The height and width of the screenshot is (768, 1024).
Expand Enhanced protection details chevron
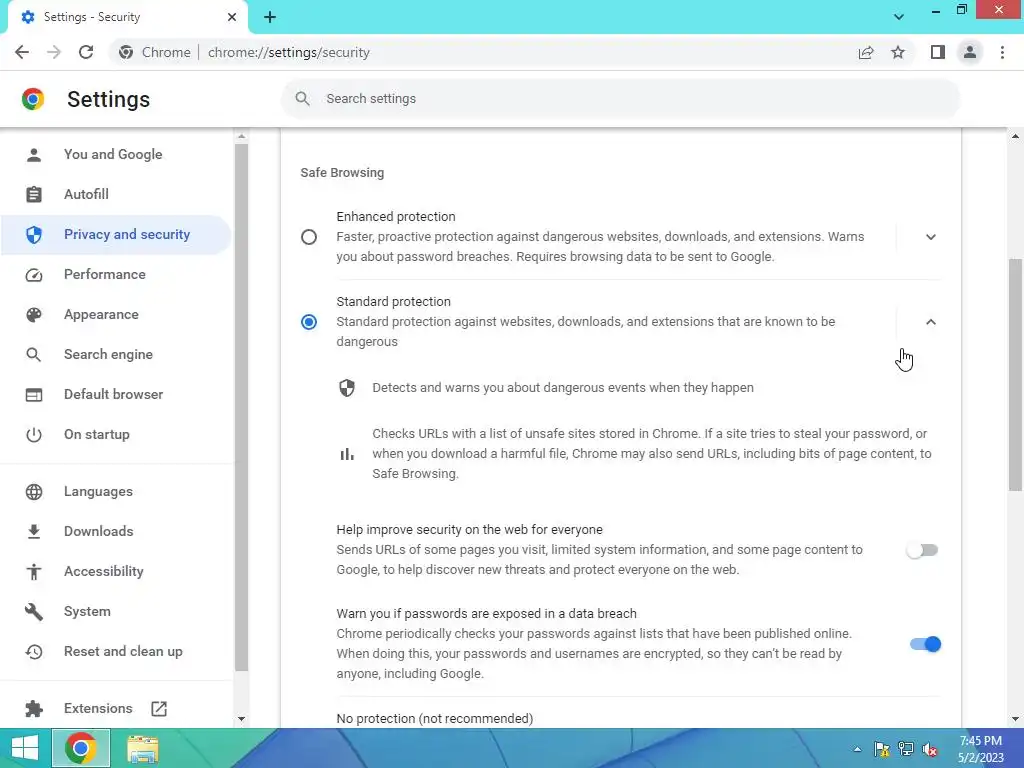tap(931, 237)
